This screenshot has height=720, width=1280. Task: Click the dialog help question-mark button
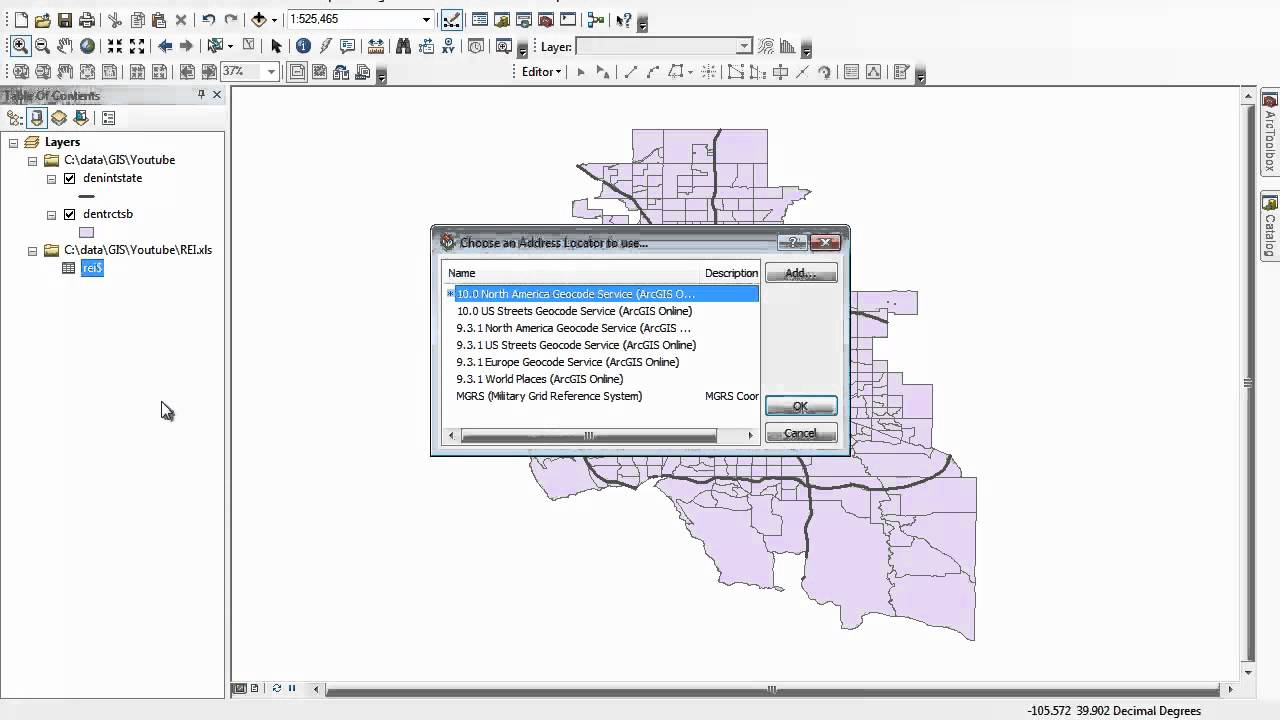[792, 242]
